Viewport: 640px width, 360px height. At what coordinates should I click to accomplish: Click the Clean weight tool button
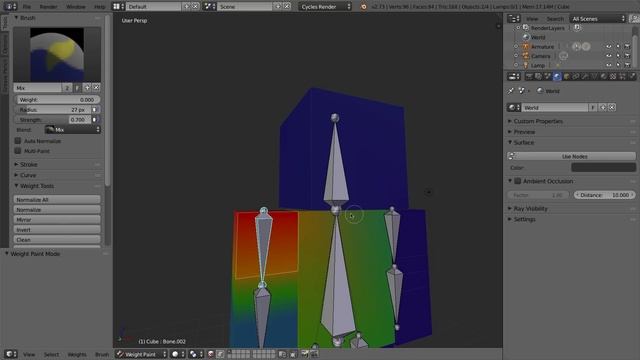coord(57,240)
